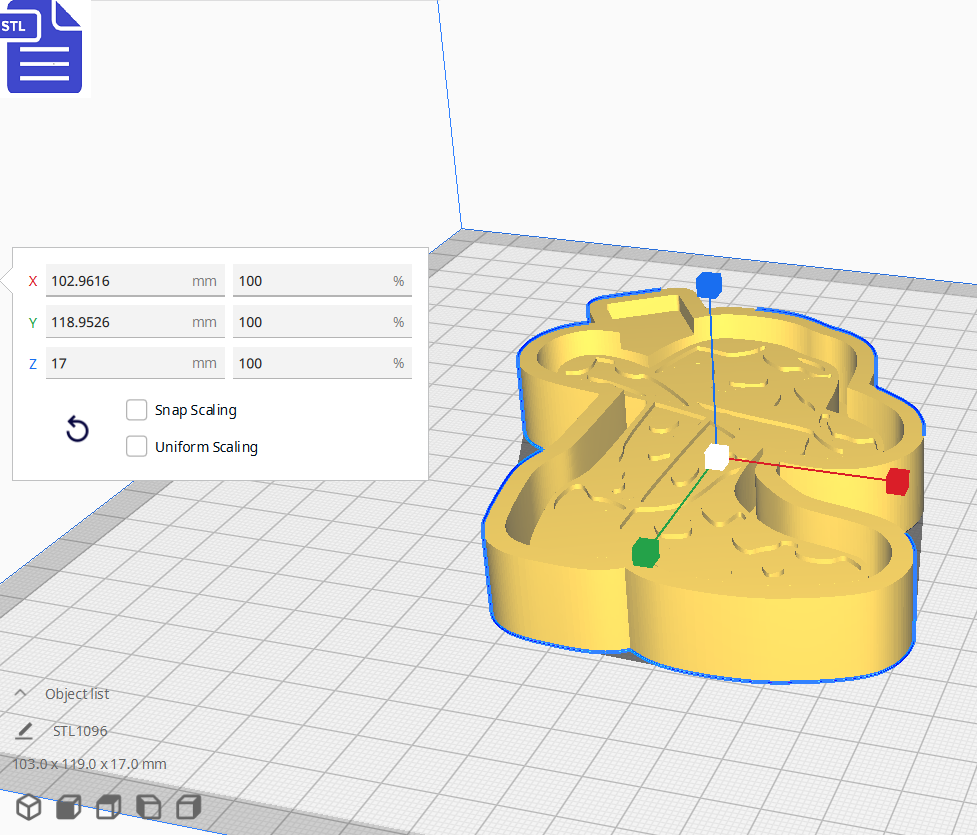Enable the Snap Scaling checkbox
Image resolution: width=977 pixels, height=835 pixels.
pyautogui.click(x=137, y=410)
